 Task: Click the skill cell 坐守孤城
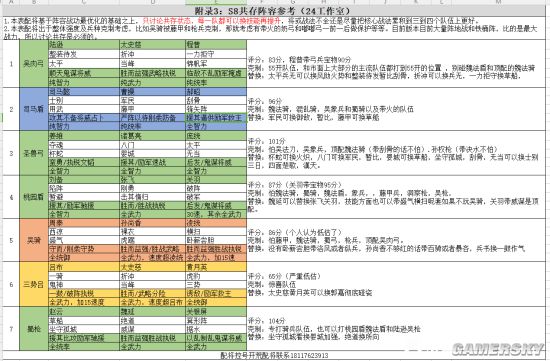[x=84, y=329]
